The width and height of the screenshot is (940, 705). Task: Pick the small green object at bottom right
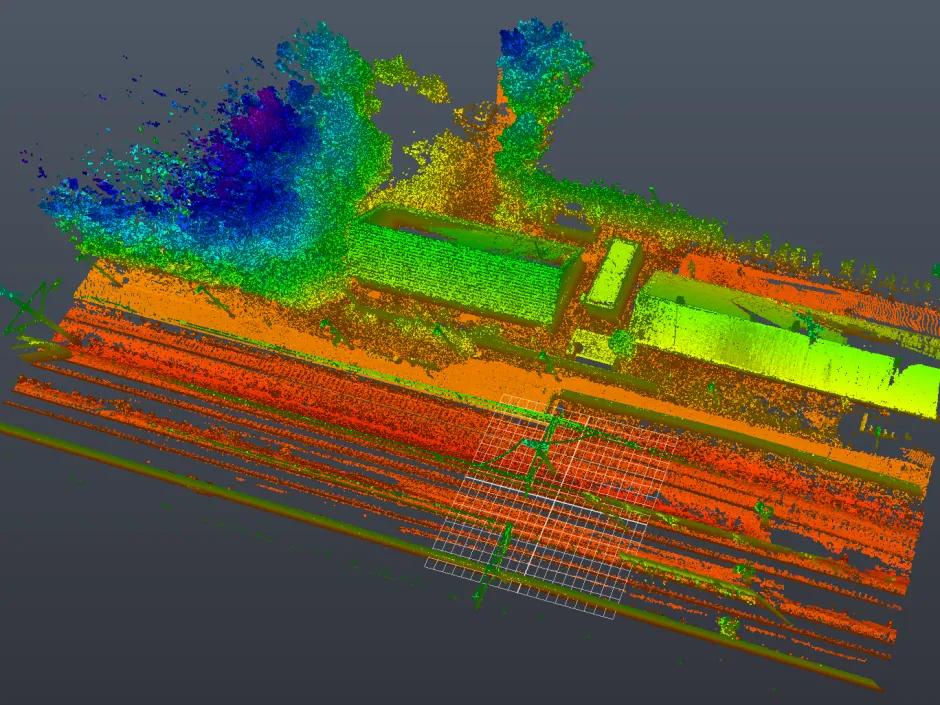tap(727, 627)
